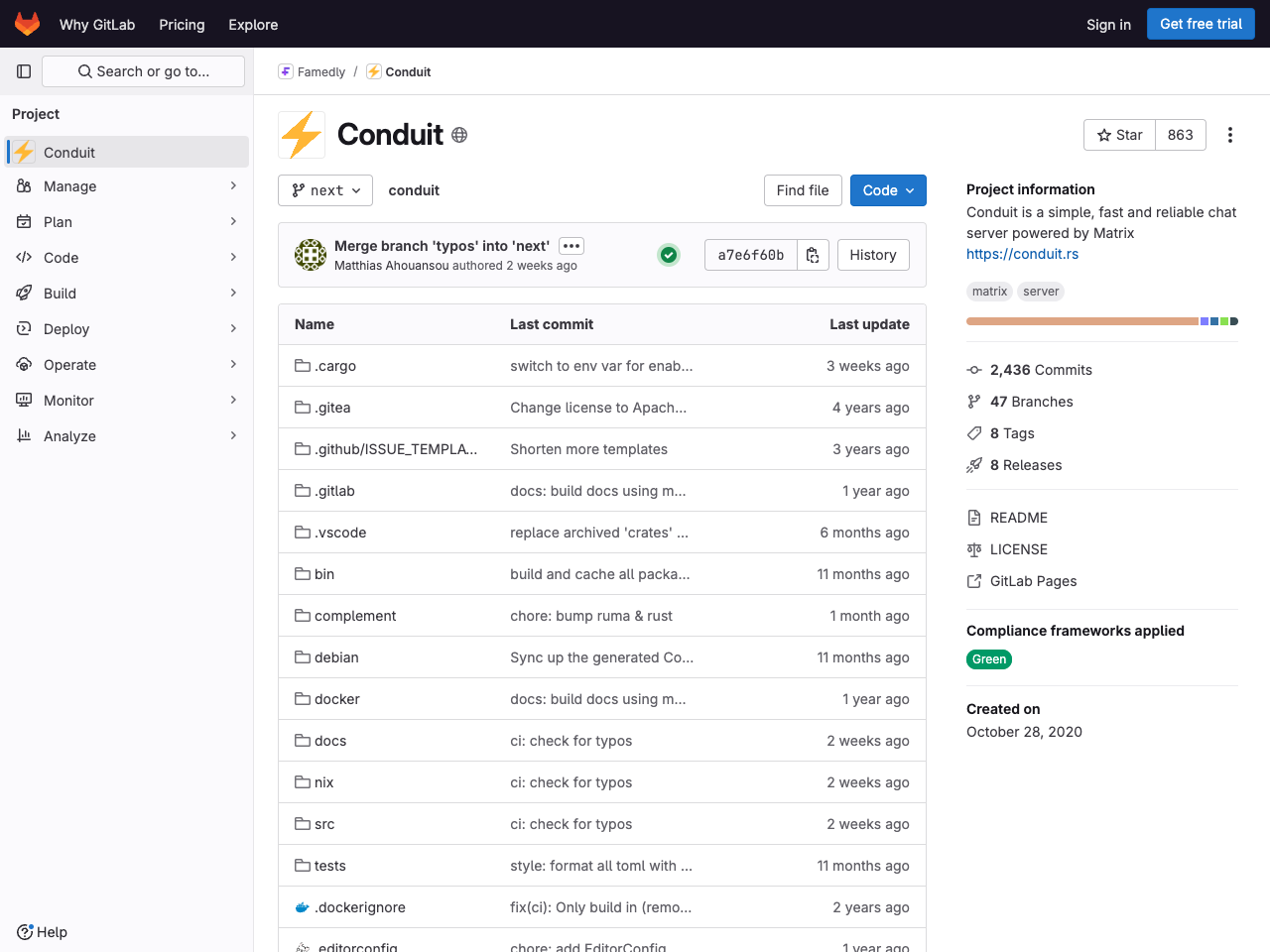Click the LICENSE scale icon
1270x952 pixels.
click(974, 549)
